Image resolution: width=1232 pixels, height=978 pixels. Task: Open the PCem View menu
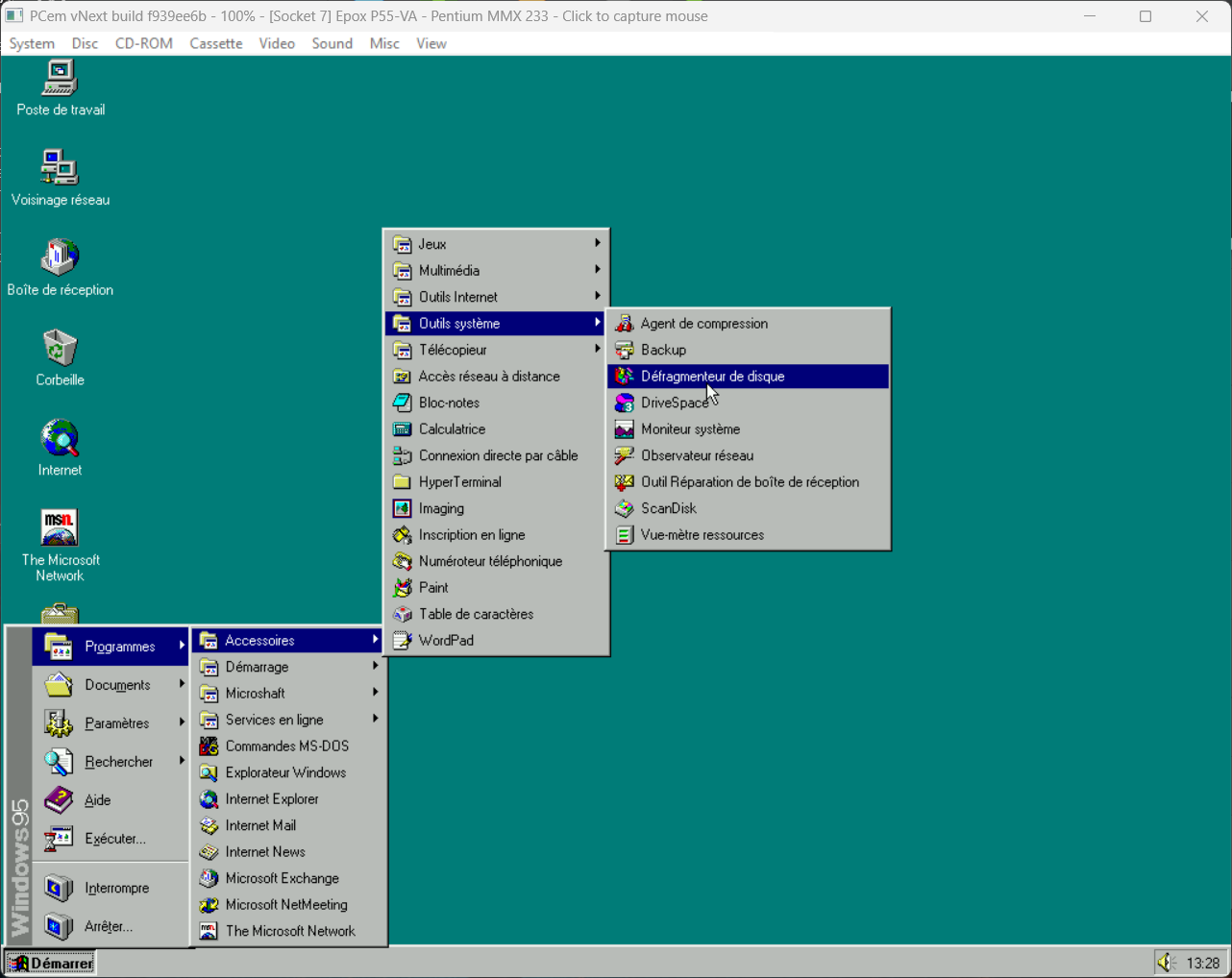431,43
